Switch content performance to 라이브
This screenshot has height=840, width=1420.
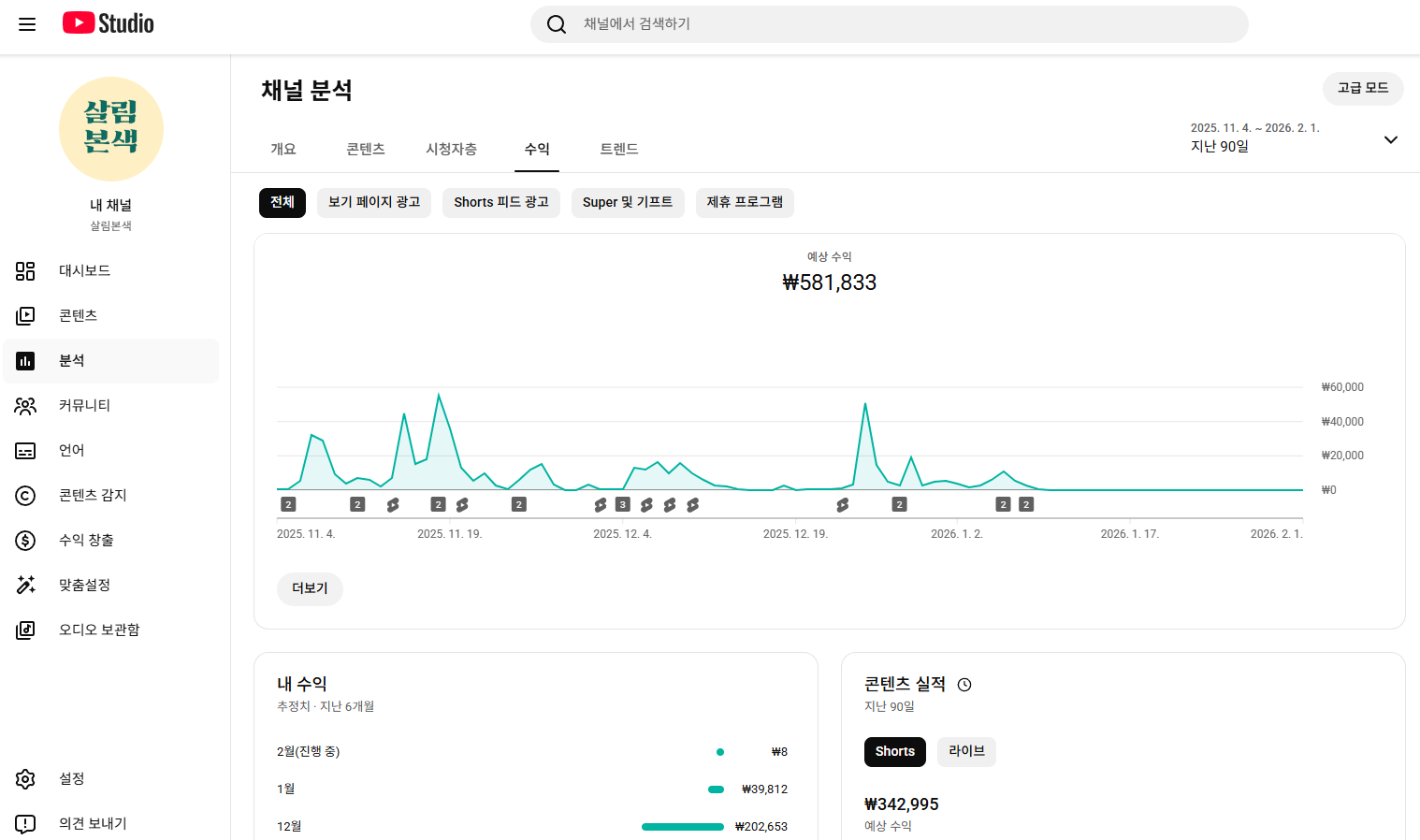point(966,752)
